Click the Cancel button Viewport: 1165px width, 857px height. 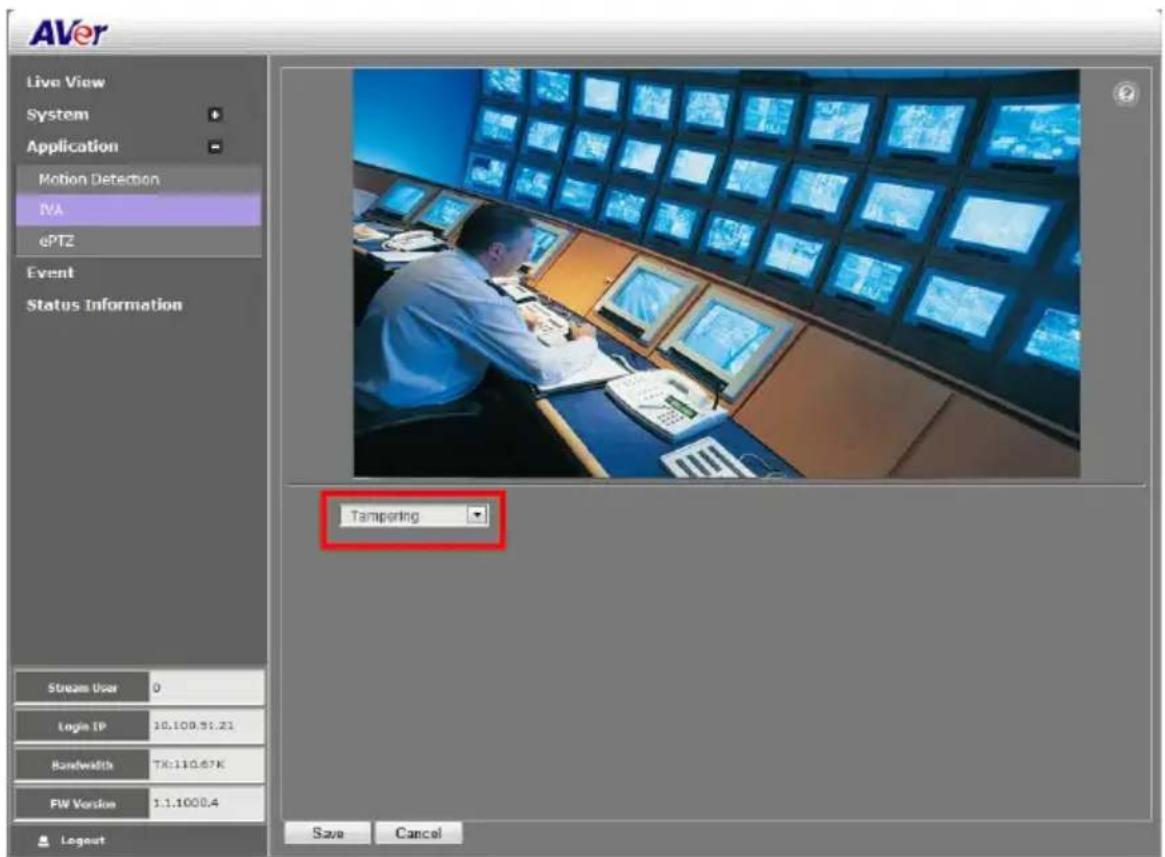coord(418,832)
